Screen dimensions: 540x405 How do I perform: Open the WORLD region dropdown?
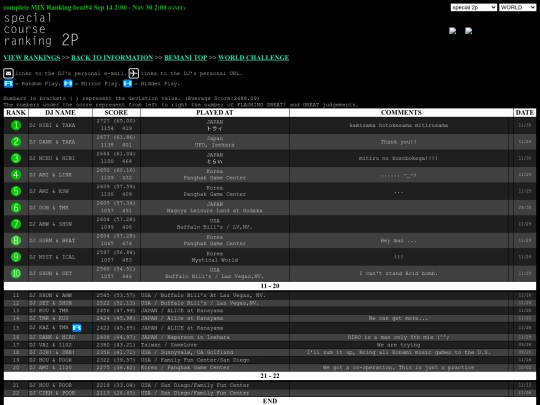518,7
